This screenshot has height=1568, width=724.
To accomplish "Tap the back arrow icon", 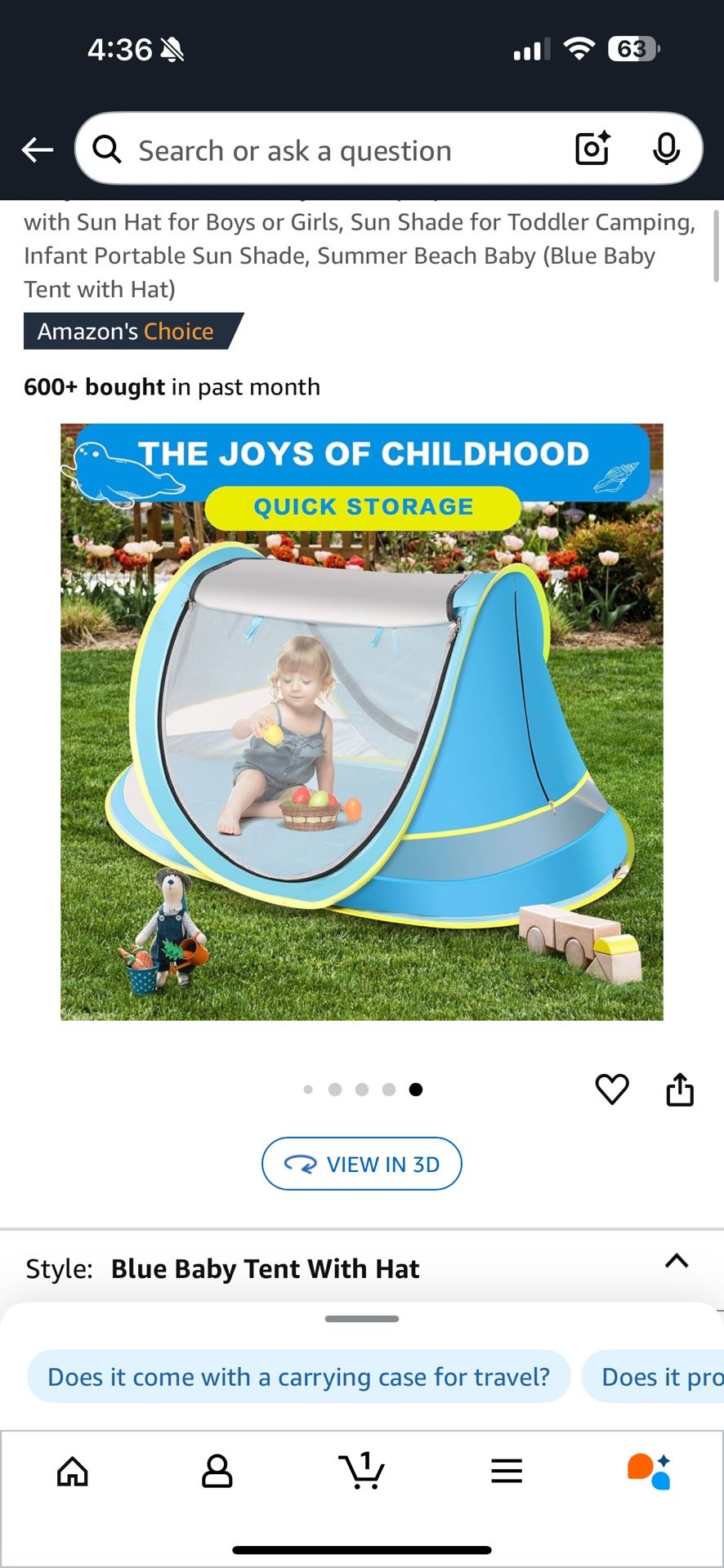I will pyautogui.click(x=38, y=149).
